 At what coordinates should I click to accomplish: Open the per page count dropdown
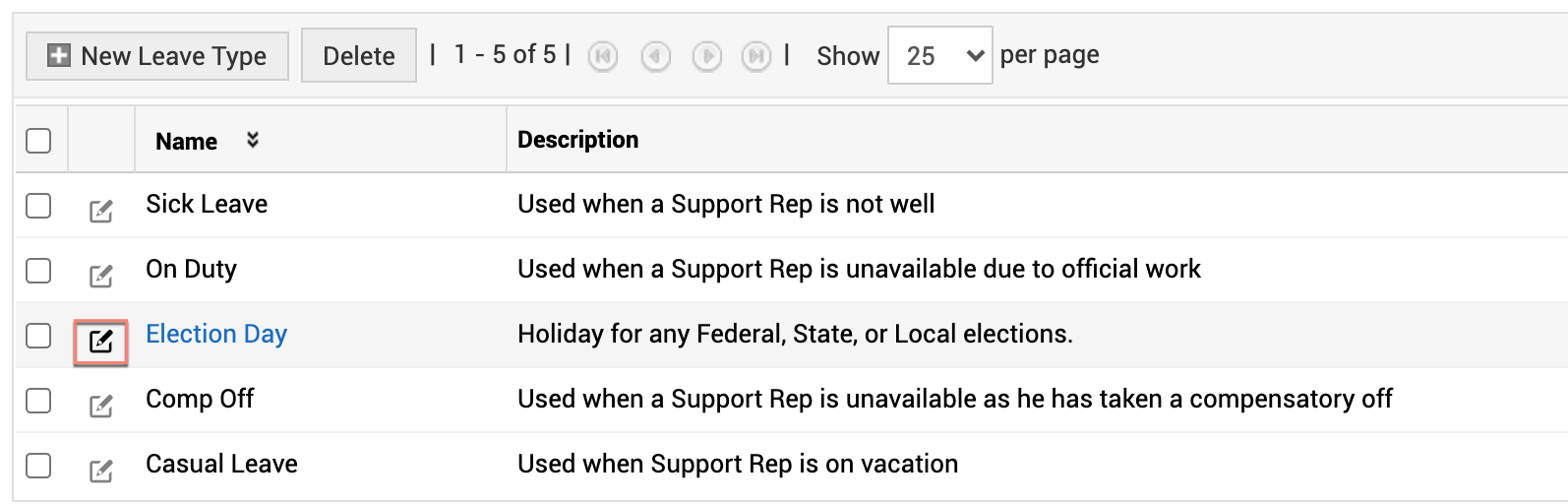(939, 56)
